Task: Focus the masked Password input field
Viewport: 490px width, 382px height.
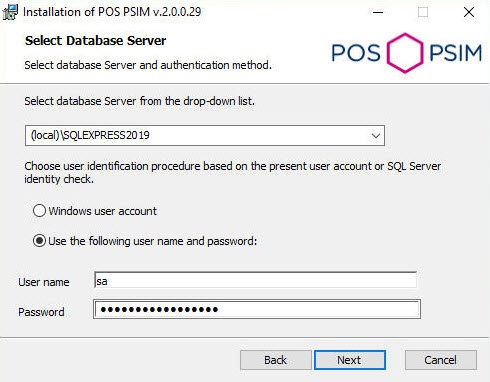Action: pyautogui.click(x=257, y=309)
